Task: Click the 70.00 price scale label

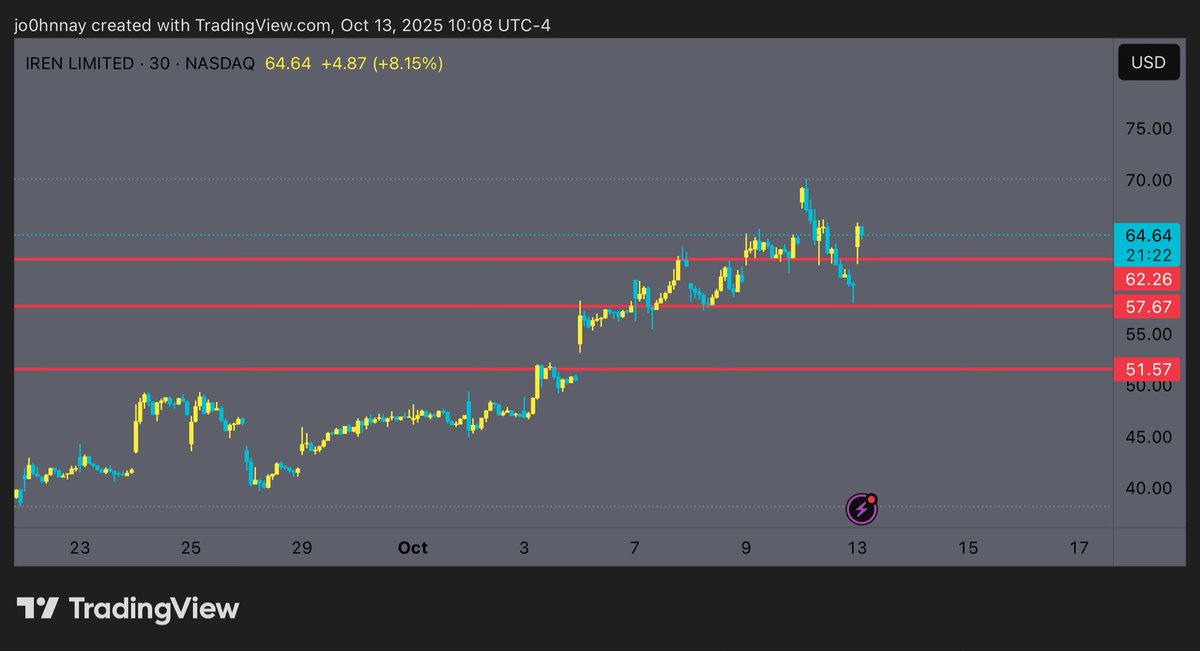Action: click(1147, 180)
